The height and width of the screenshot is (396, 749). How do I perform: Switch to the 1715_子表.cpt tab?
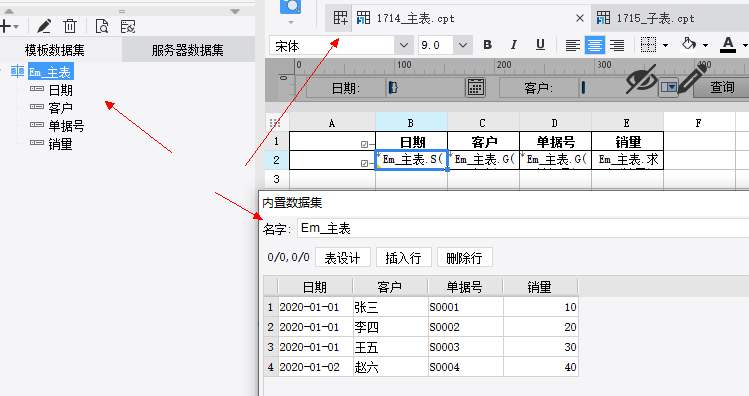[655, 19]
